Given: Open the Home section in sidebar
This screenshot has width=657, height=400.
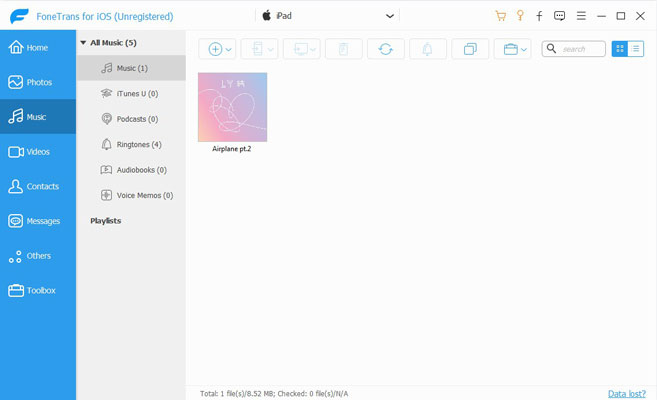Looking at the screenshot, I should (x=38, y=47).
